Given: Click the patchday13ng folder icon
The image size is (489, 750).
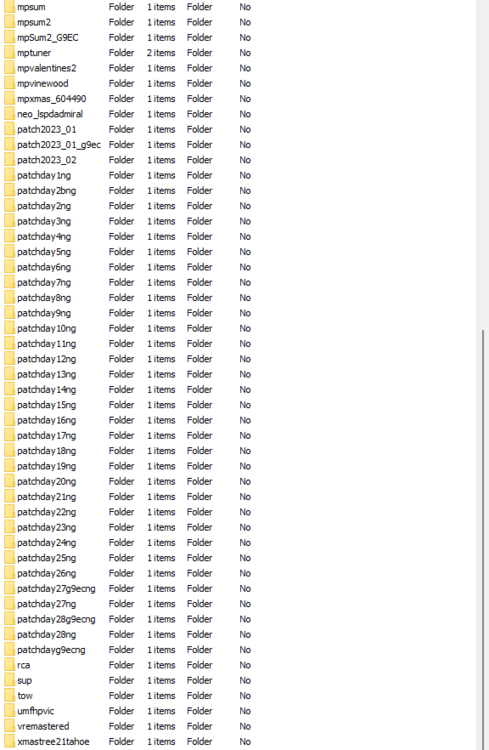Looking at the screenshot, I should click(9, 375).
